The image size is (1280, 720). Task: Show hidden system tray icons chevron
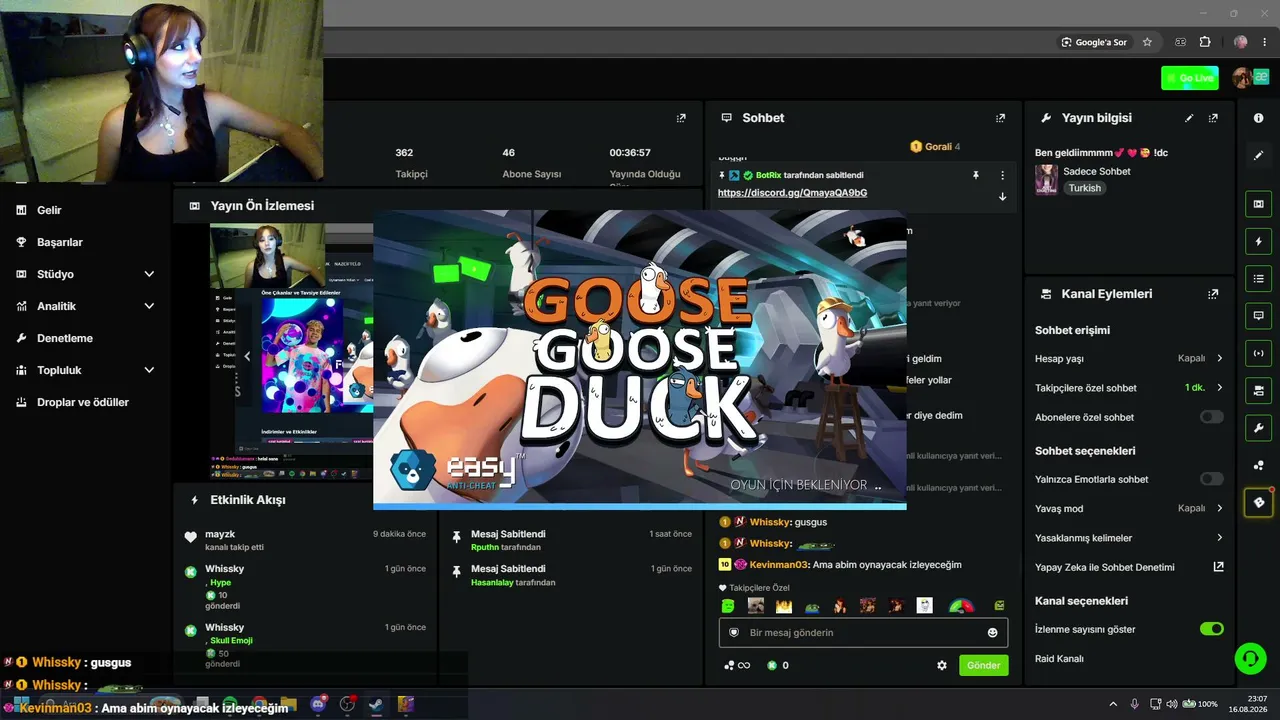click(1113, 704)
